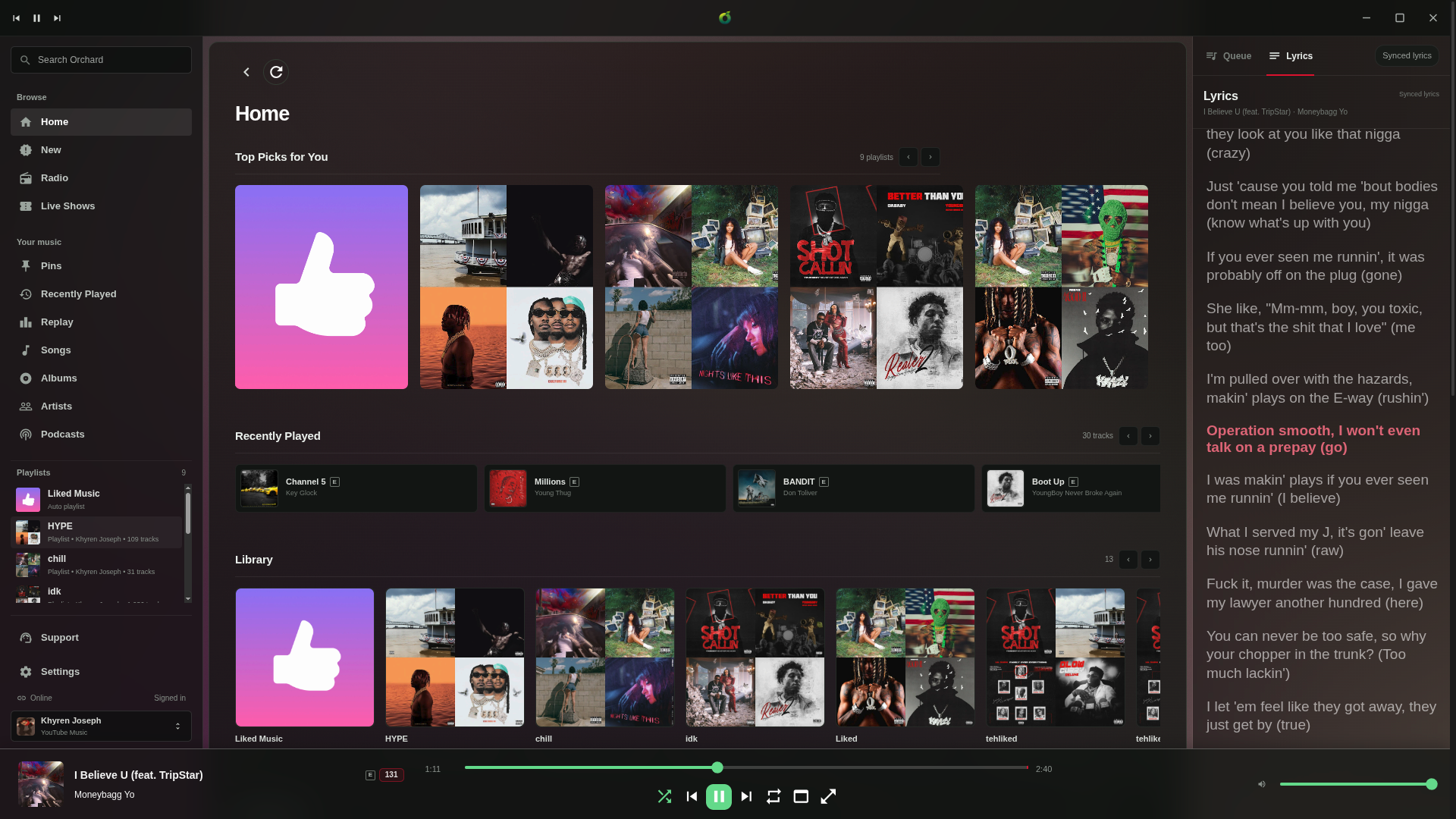Toggle the Synced lyrics button
This screenshot has width=1456, height=819.
tap(1407, 56)
